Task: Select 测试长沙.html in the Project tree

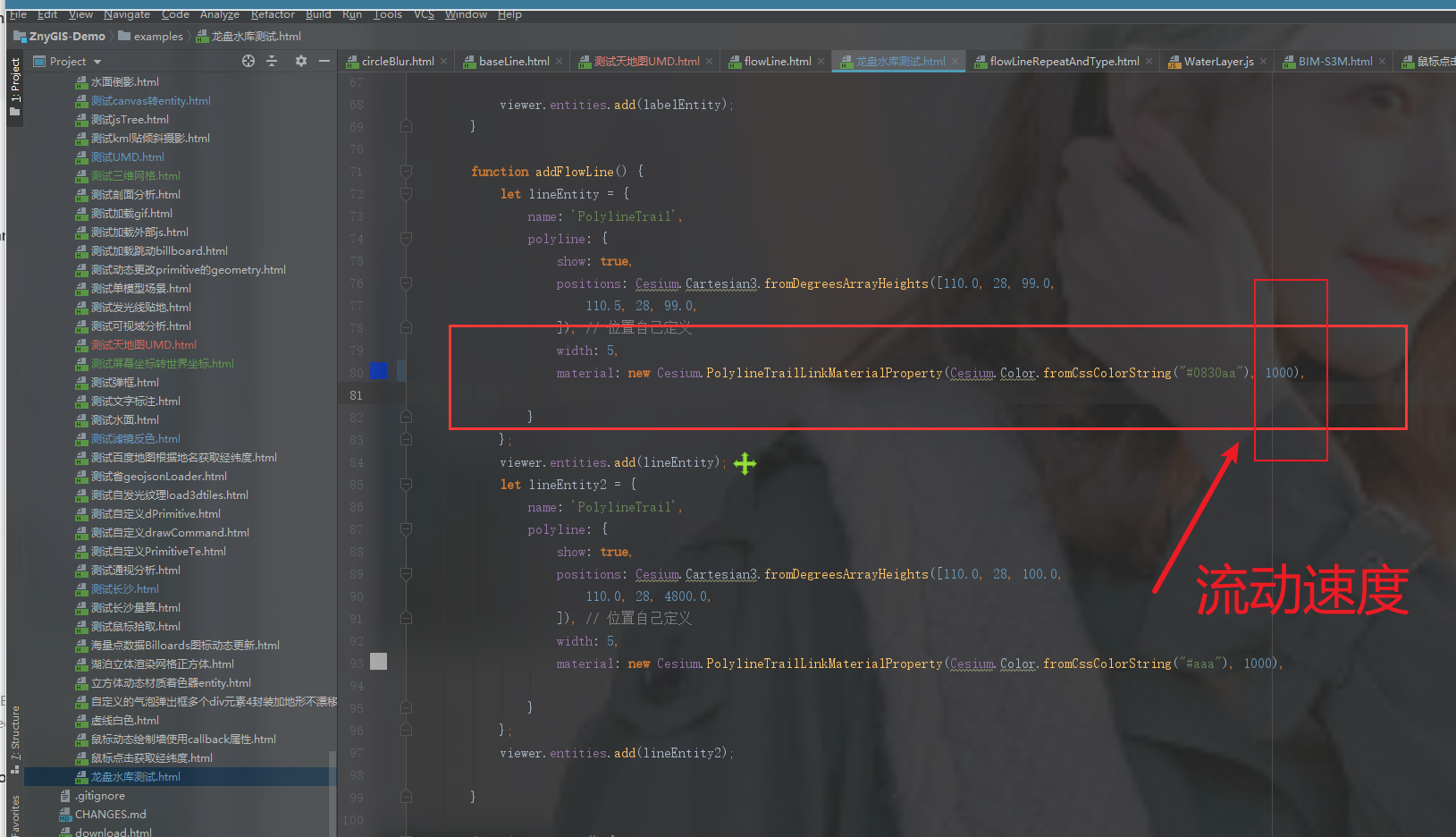Action: [125, 589]
